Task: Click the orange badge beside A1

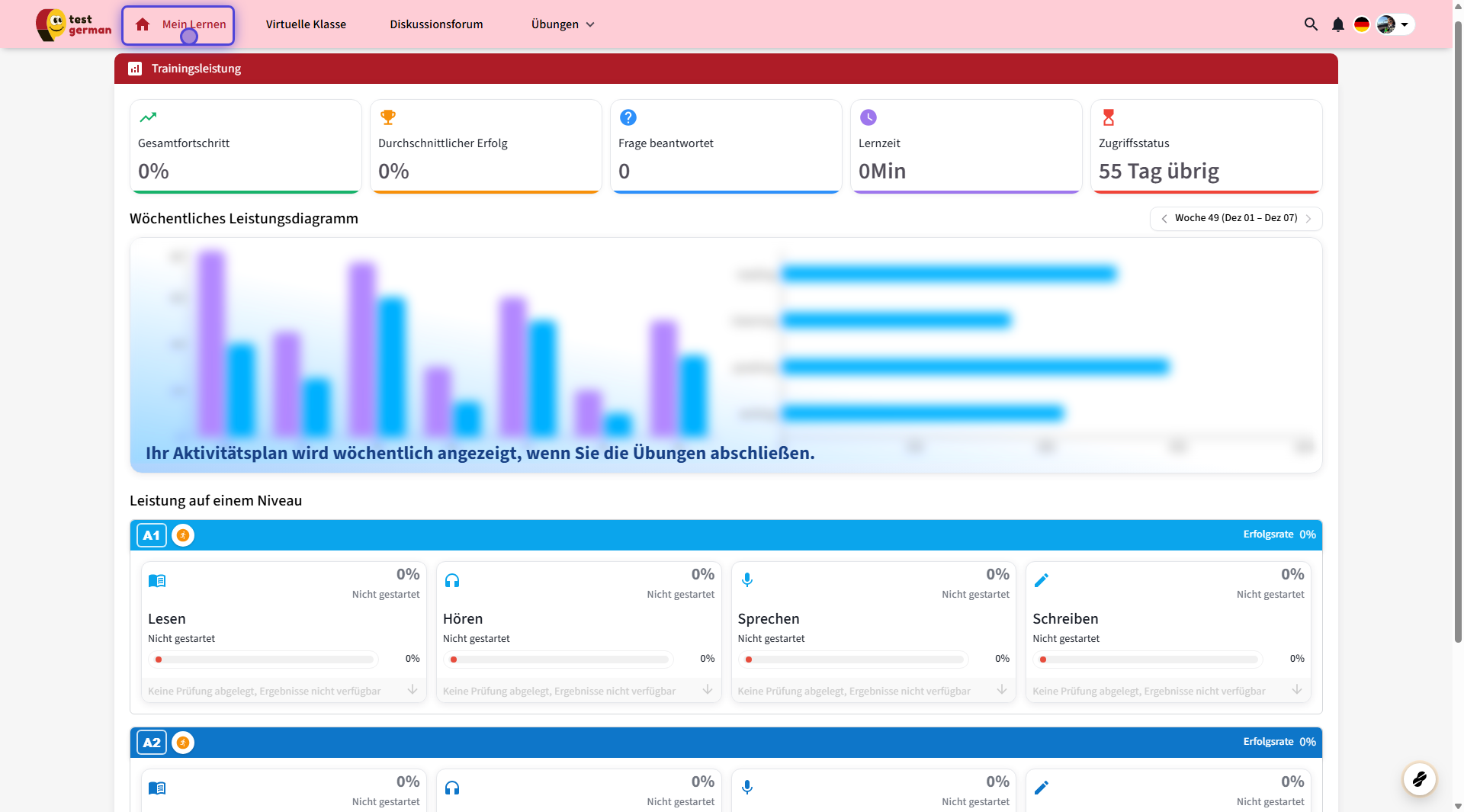Action: 183,535
